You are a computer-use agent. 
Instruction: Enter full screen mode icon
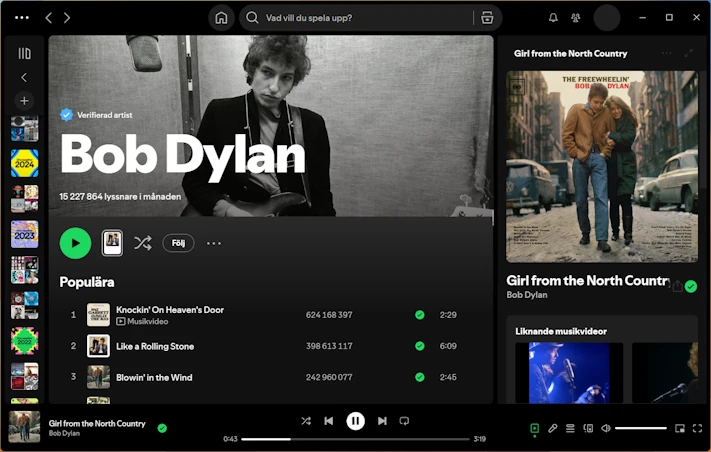coord(697,428)
